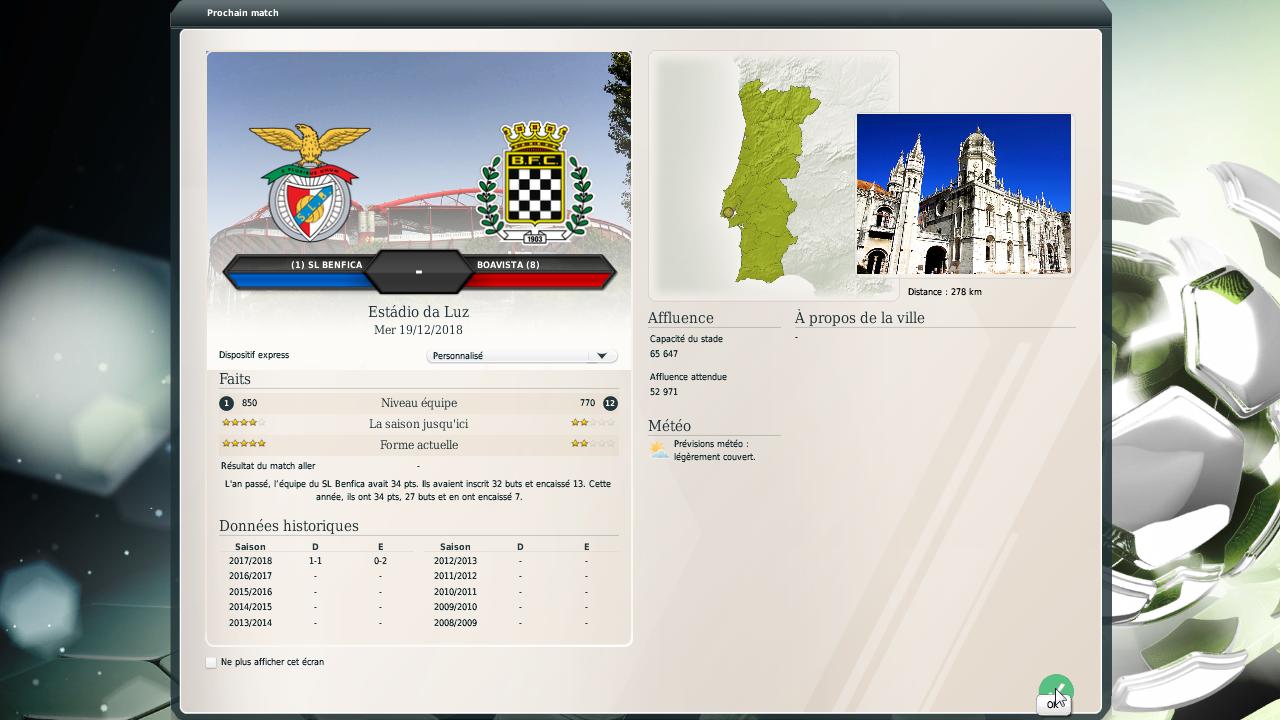Click the Boavista club crest

pyautogui.click(x=535, y=182)
